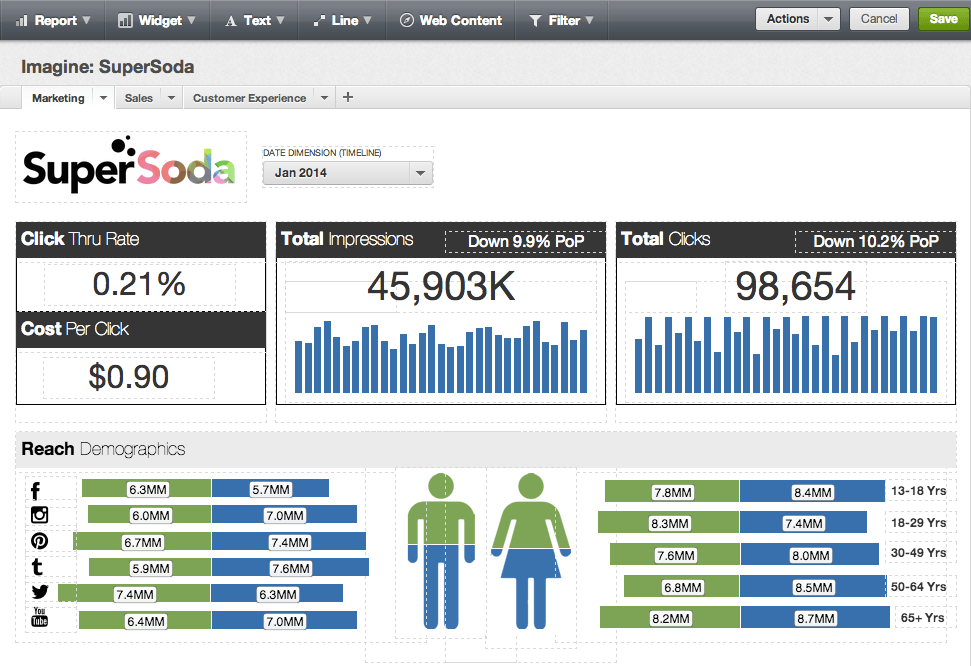Click the bar chart icon beside Report

(22, 20)
